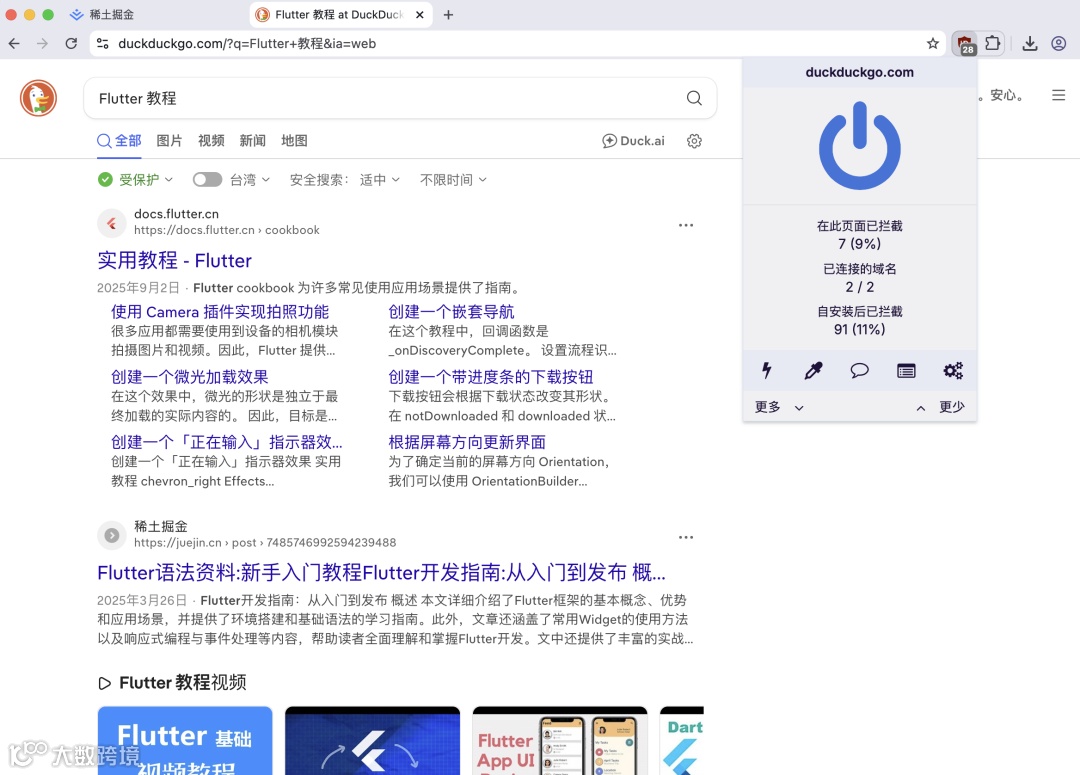Click the uBlock Origin power button
The height and width of the screenshot is (775, 1080).
pyautogui.click(x=860, y=145)
